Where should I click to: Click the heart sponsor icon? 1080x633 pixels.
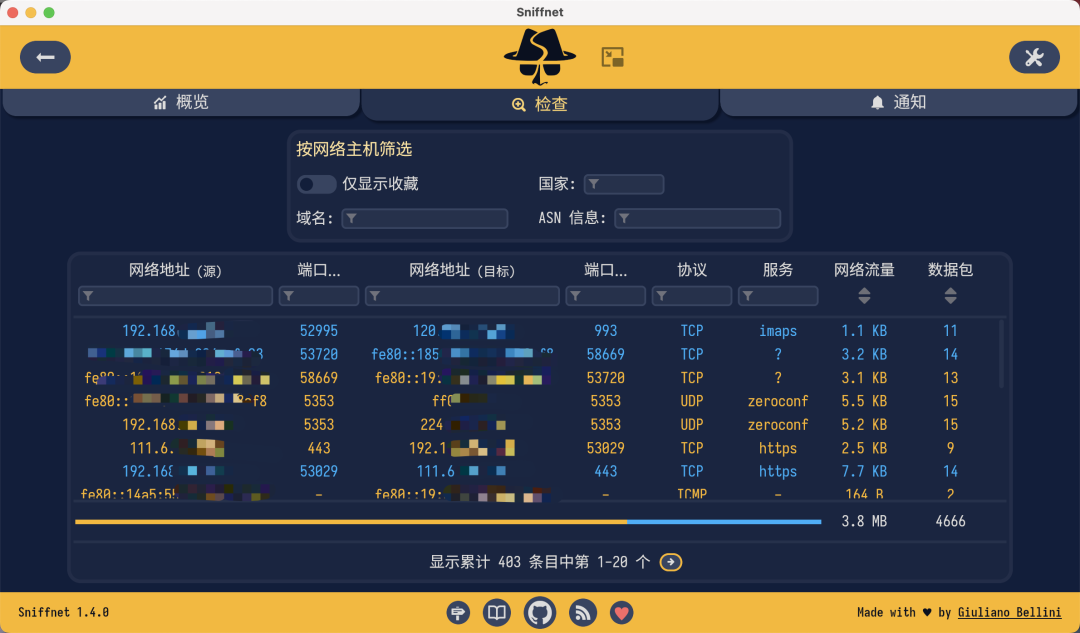[622, 612]
